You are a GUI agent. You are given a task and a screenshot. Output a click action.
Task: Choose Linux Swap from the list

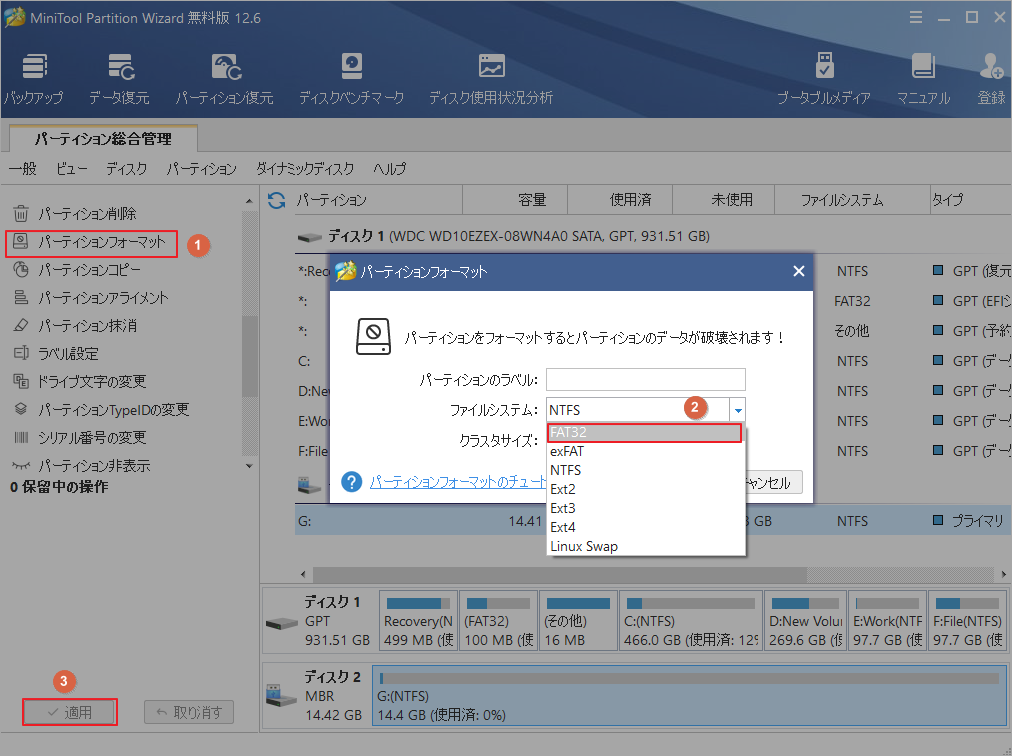click(646, 546)
